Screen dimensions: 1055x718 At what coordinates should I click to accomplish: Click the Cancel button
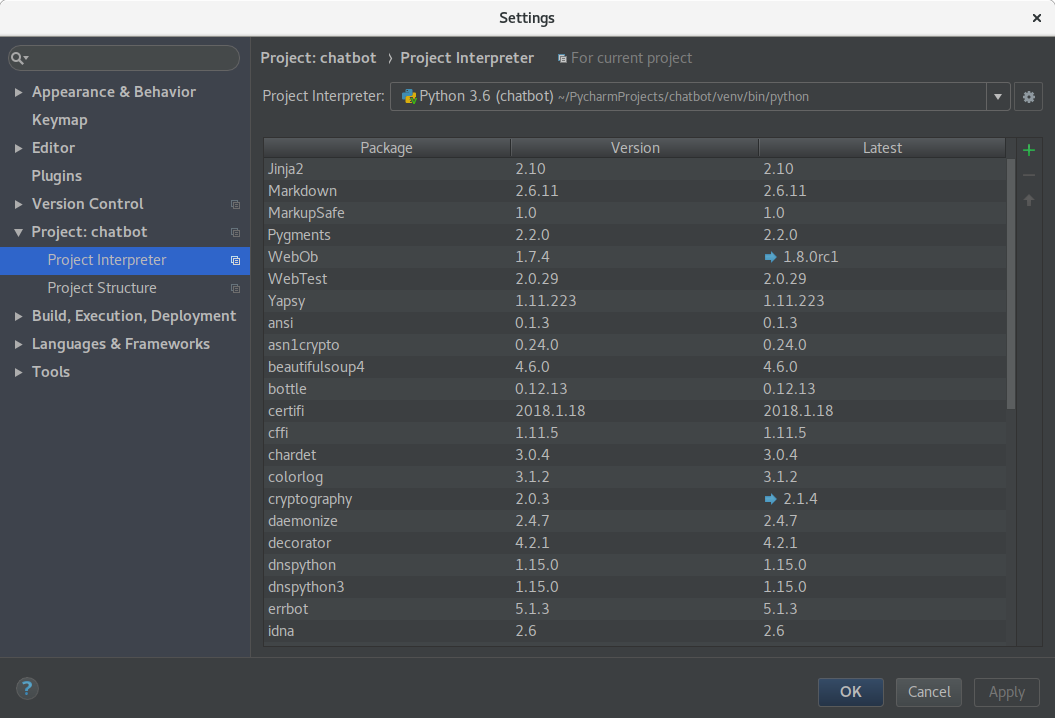(x=929, y=692)
